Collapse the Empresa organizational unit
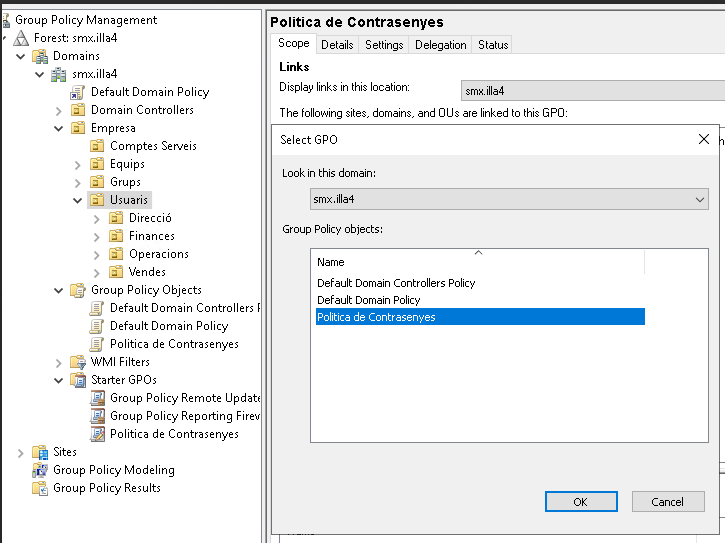Image resolution: width=725 pixels, height=543 pixels. [59, 128]
